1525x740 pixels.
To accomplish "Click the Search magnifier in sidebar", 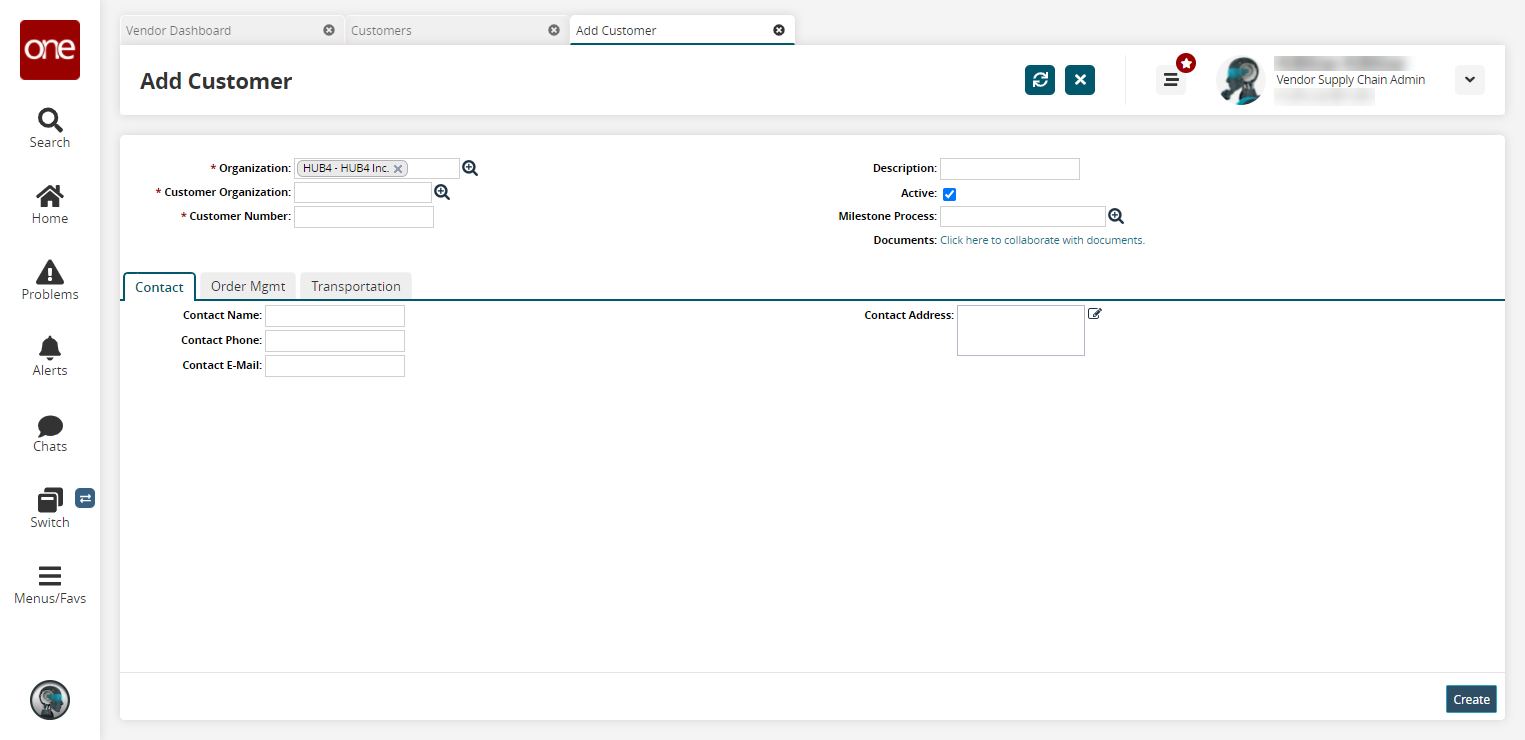I will click(49, 121).
